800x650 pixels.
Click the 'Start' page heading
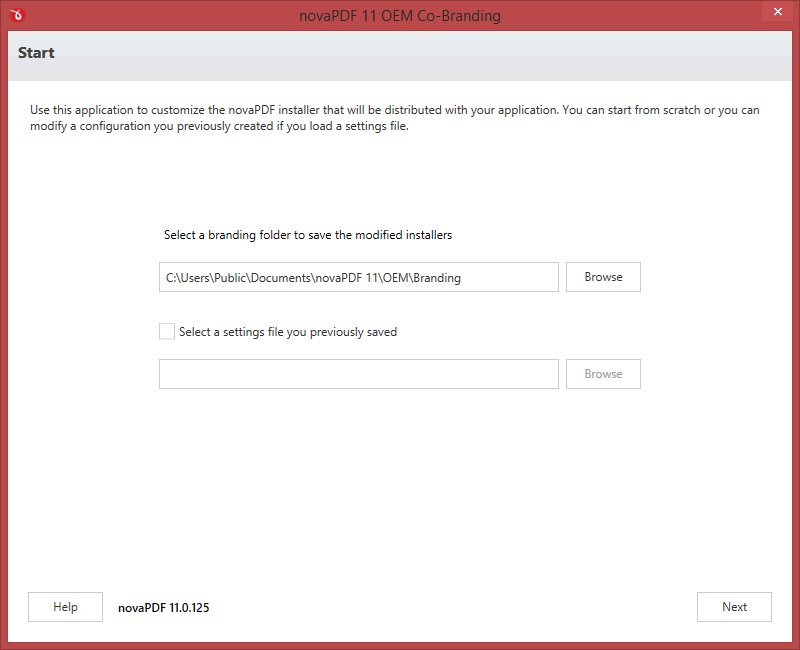pos(36,53)
